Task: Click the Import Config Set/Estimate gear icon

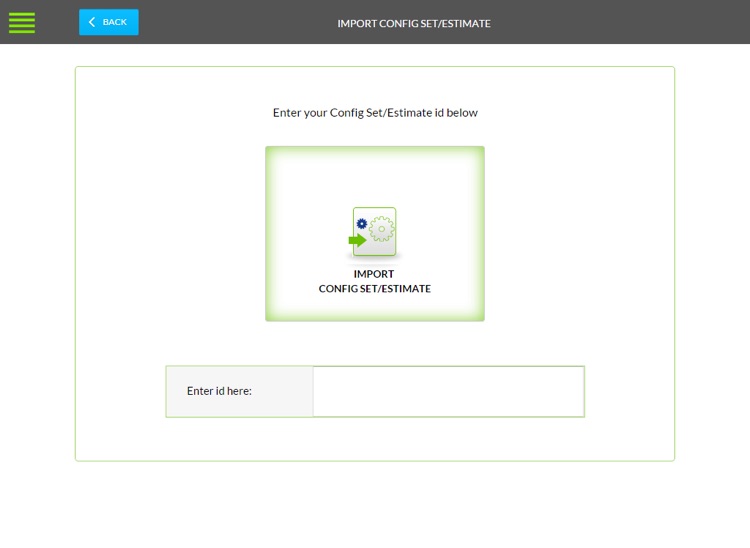Action: [x=373, y=233]
